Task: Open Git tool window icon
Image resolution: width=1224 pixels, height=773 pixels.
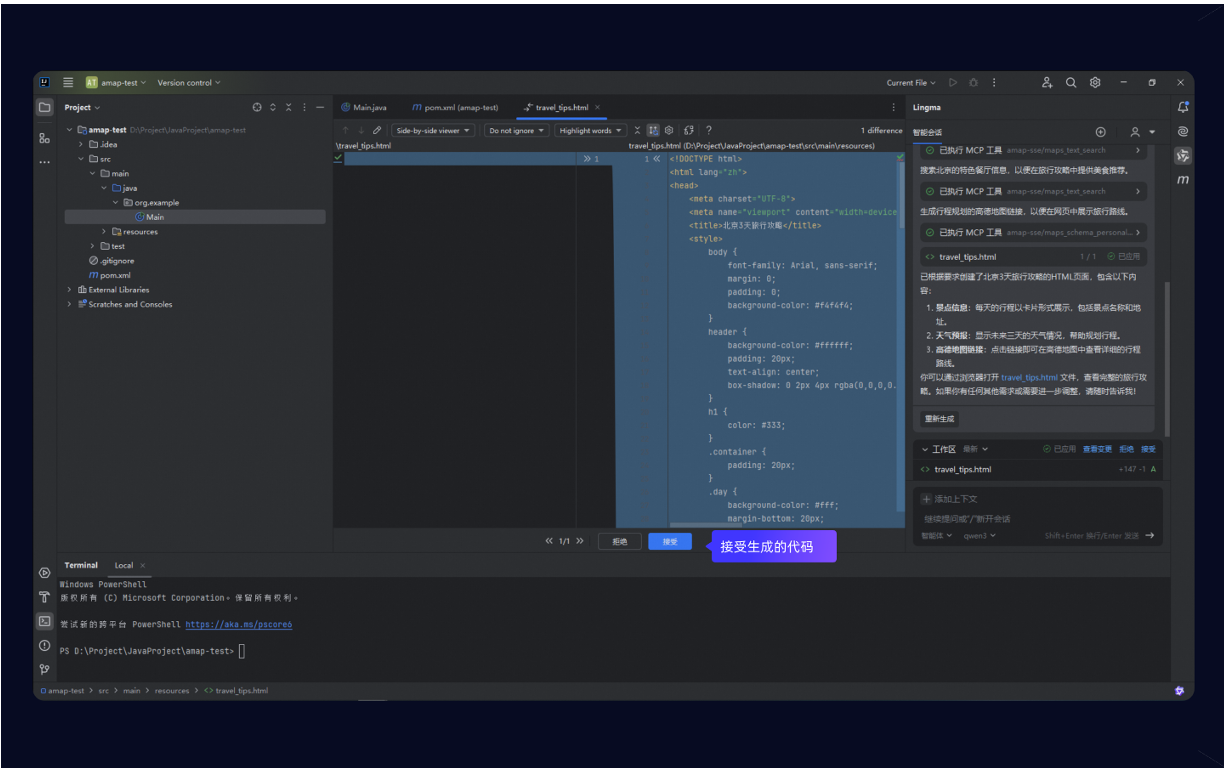Action: 45,669
